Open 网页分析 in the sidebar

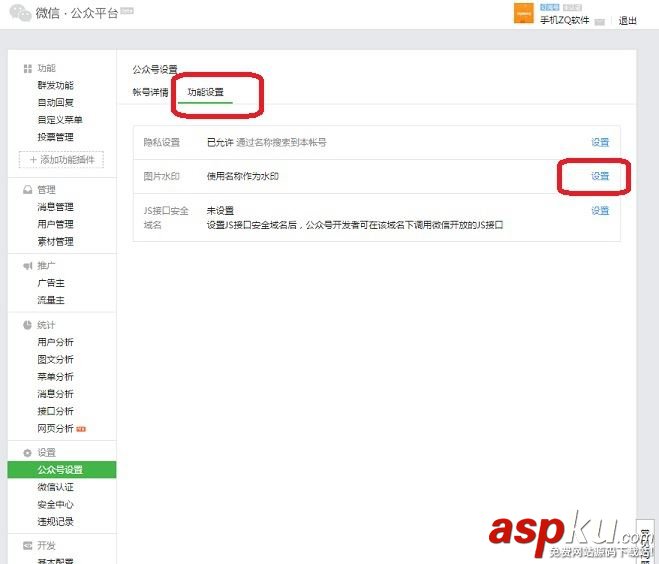55,428
